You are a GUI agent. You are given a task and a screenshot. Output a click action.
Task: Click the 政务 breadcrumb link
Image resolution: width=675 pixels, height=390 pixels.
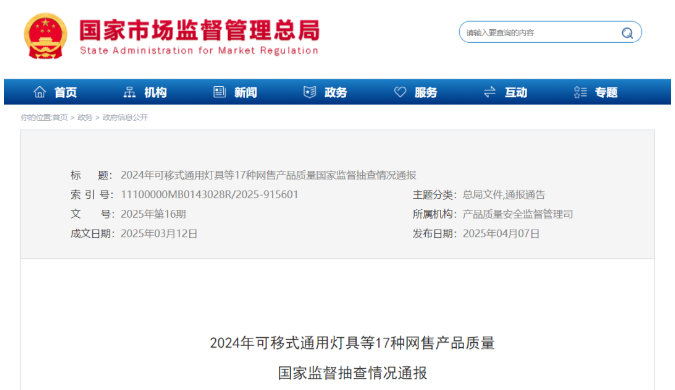pos(85,118)
